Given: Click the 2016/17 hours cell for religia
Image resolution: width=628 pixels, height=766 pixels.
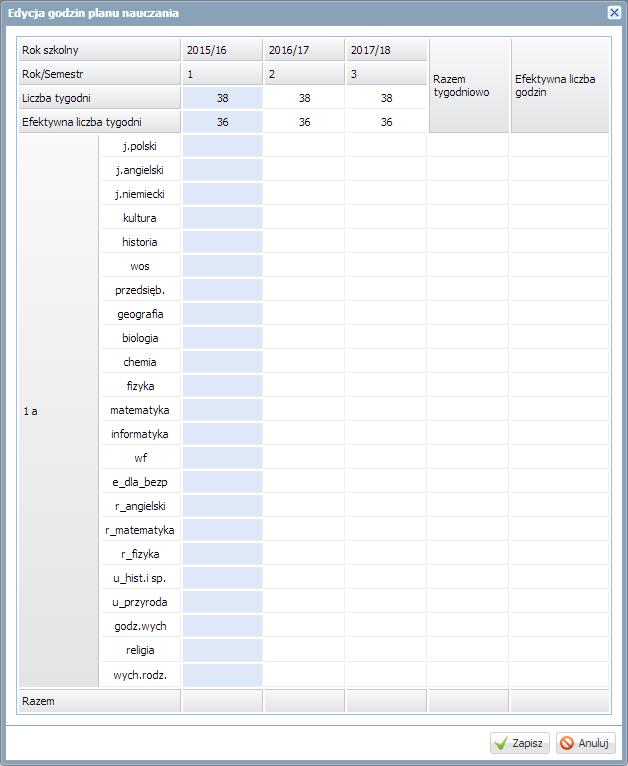Looking at the screenshot, I should tap(304, 650).
